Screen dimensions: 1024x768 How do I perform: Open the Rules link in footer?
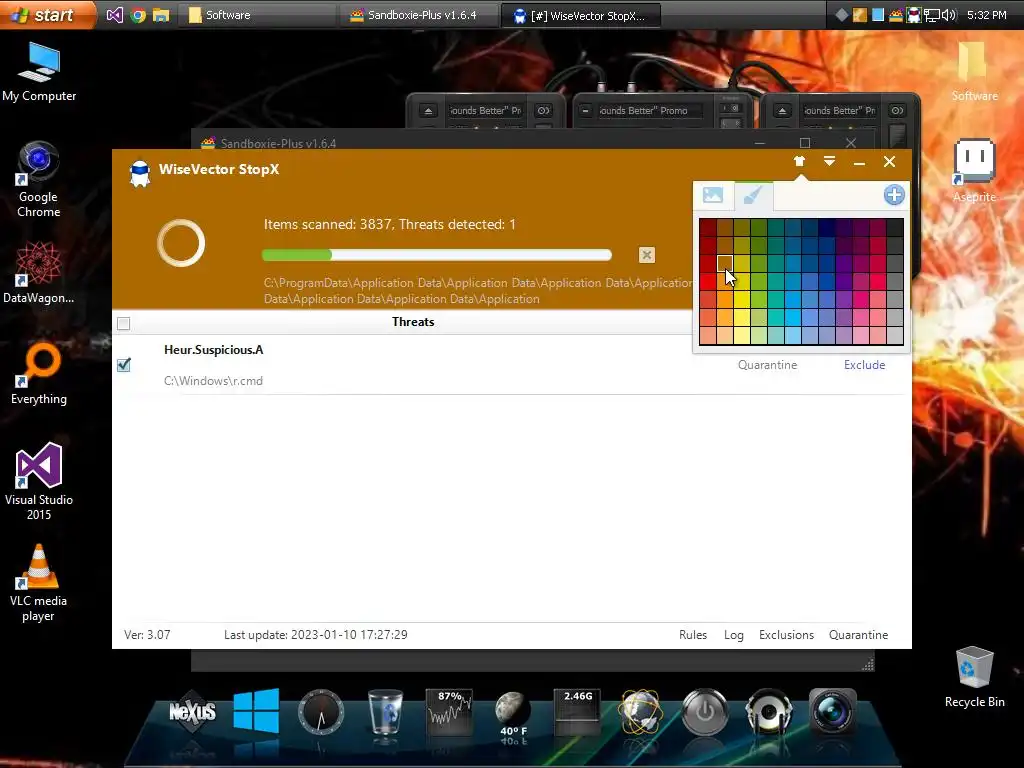click(693, 635)
